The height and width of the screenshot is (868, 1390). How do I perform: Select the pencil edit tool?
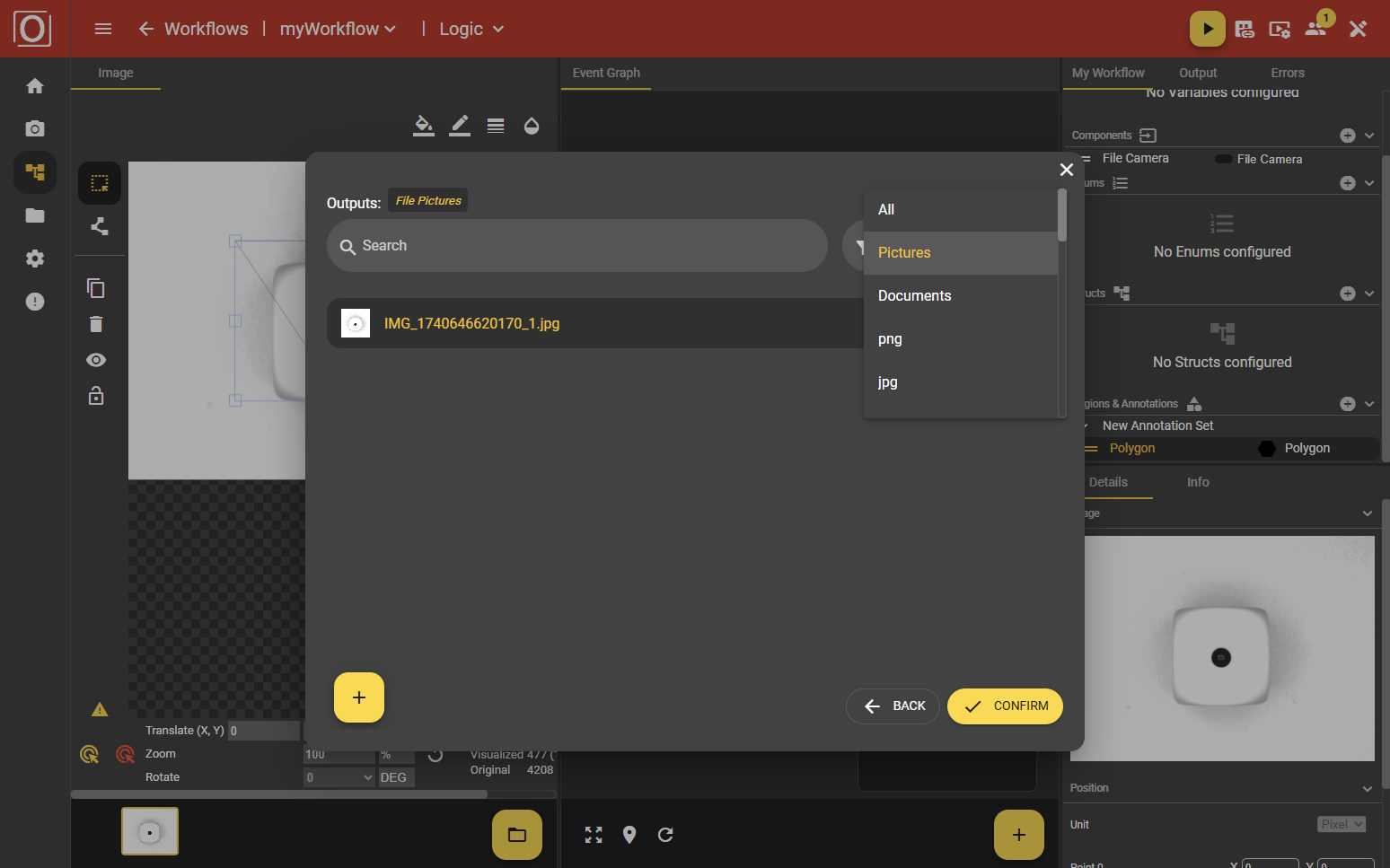pos(460,126)
